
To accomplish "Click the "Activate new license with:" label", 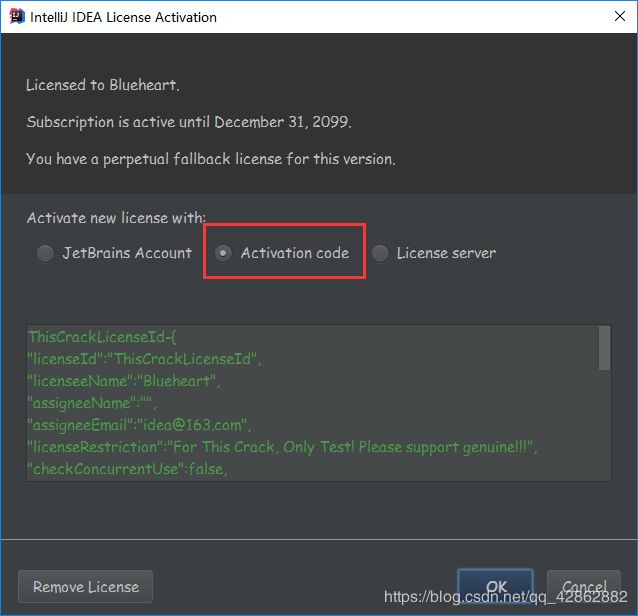I will 116,218.
